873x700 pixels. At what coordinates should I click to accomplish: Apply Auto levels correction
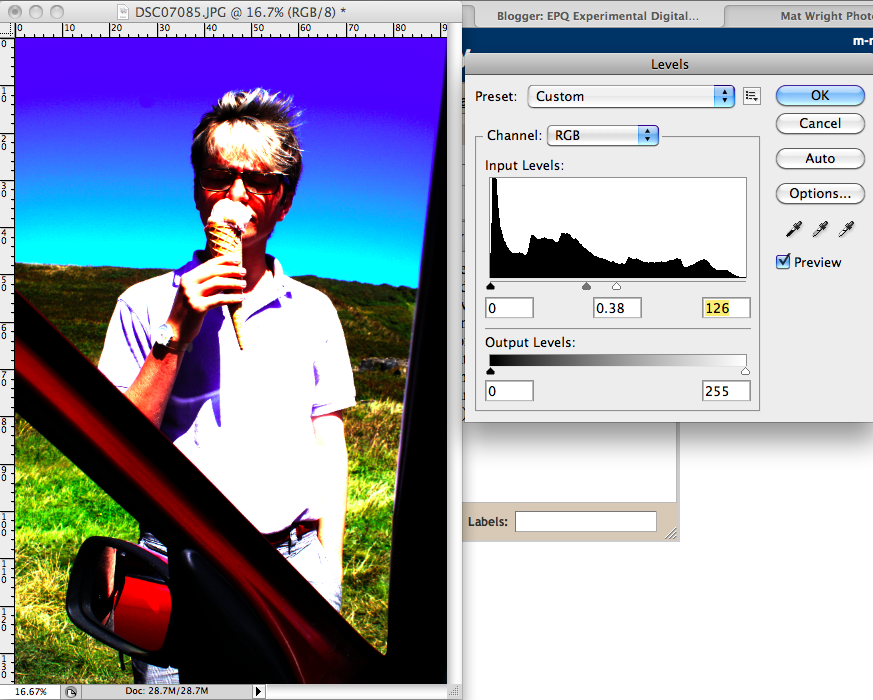pos(819,158)
